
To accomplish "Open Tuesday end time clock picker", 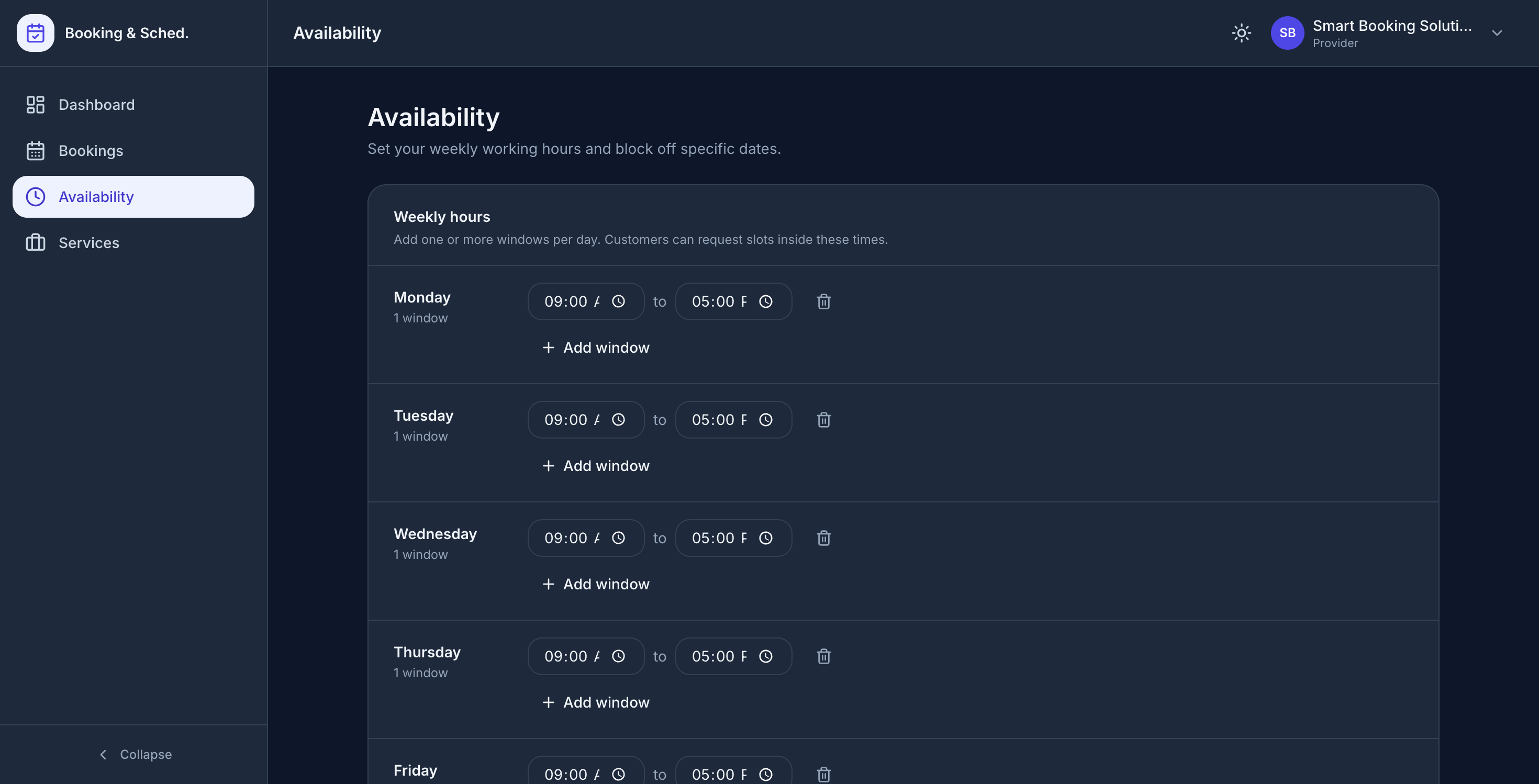I will [x=765, y=420].
